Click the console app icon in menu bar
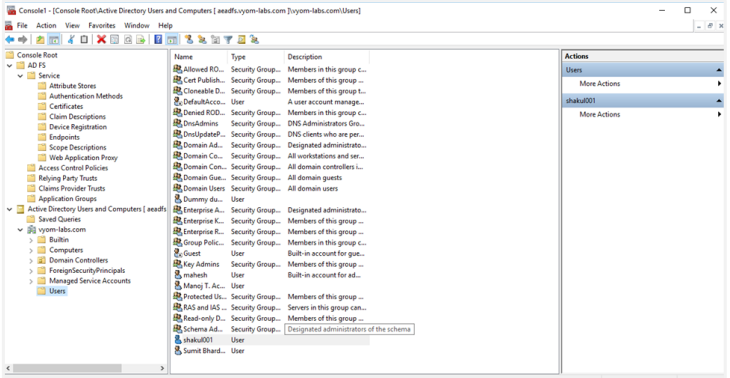730x378 pixels. click(x=9, y=26)
